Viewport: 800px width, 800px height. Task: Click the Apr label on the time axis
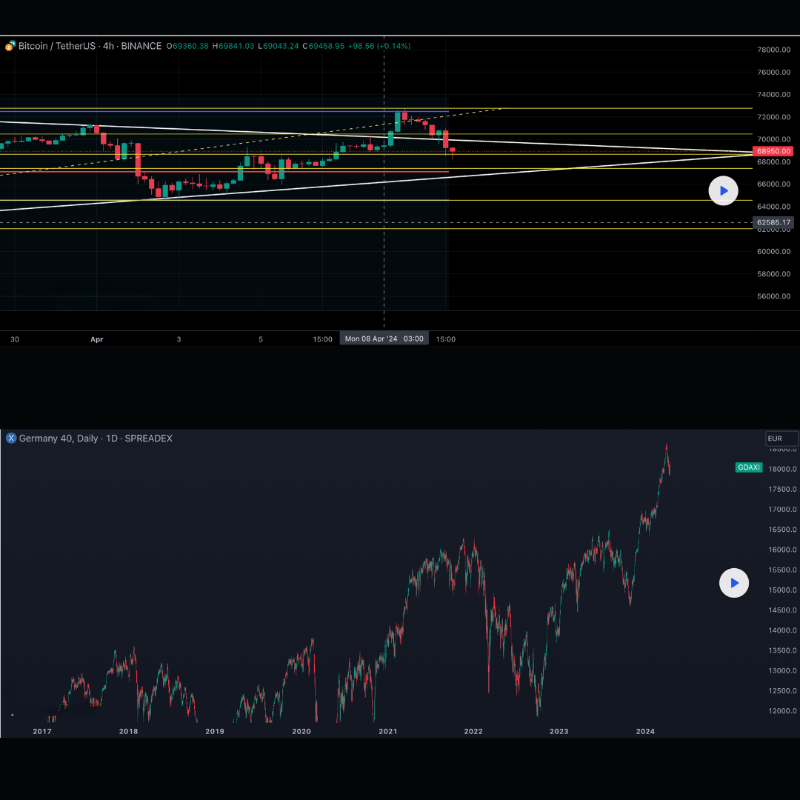97,339
